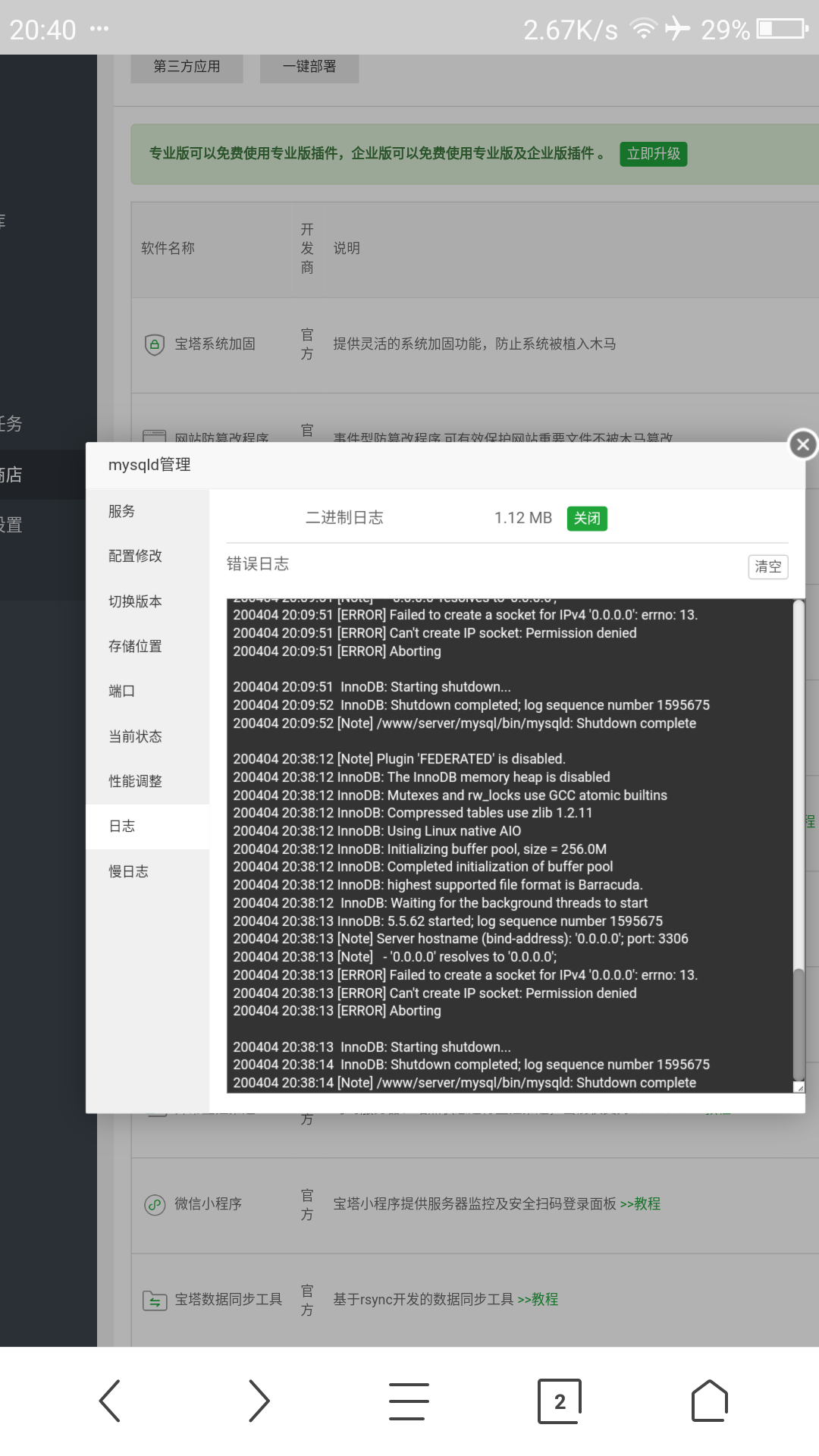Screen dimensions: 819x1456
Task: Tap the browser back arrow
Action: pos(110,1401)
